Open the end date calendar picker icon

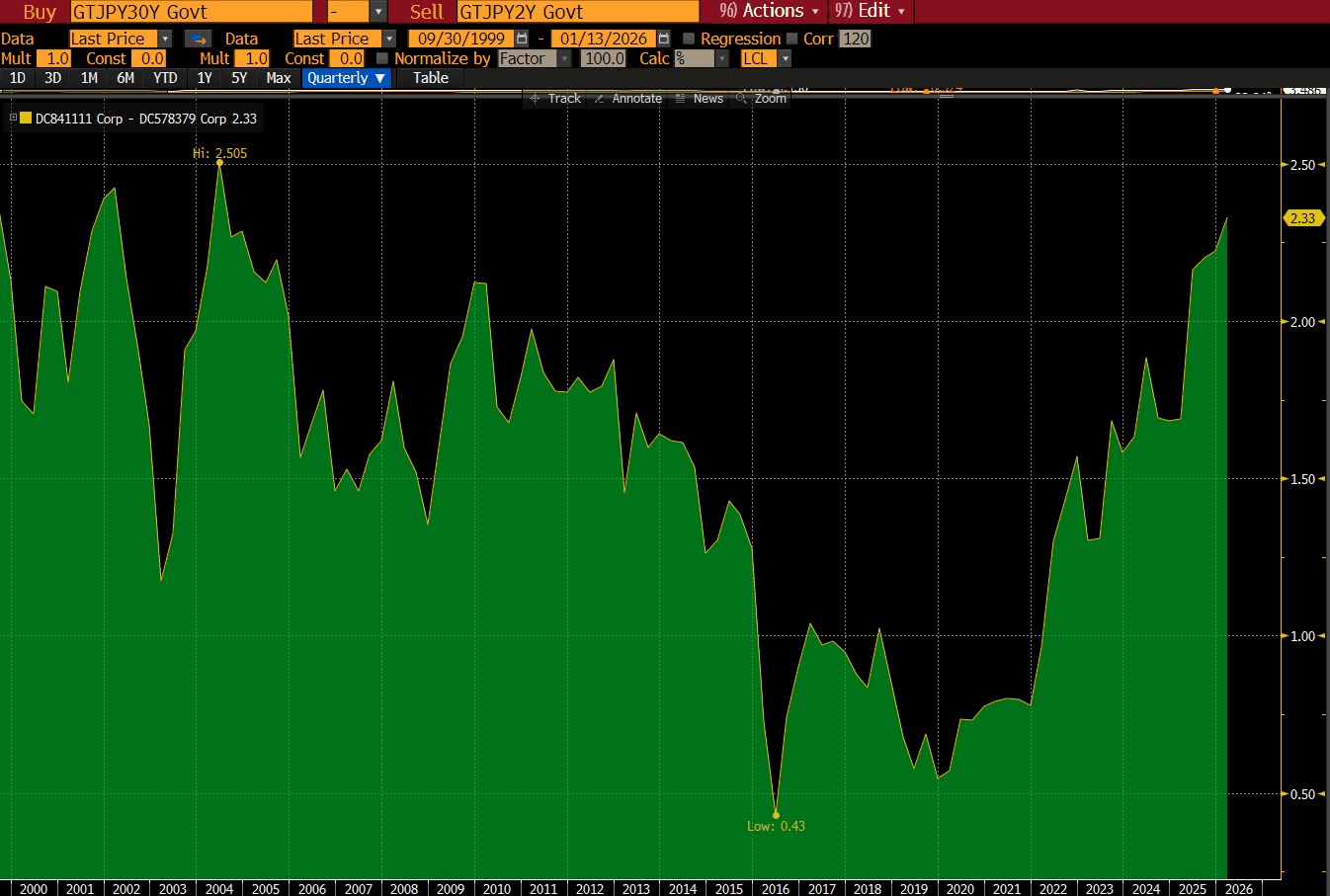(x=663, y=39)
